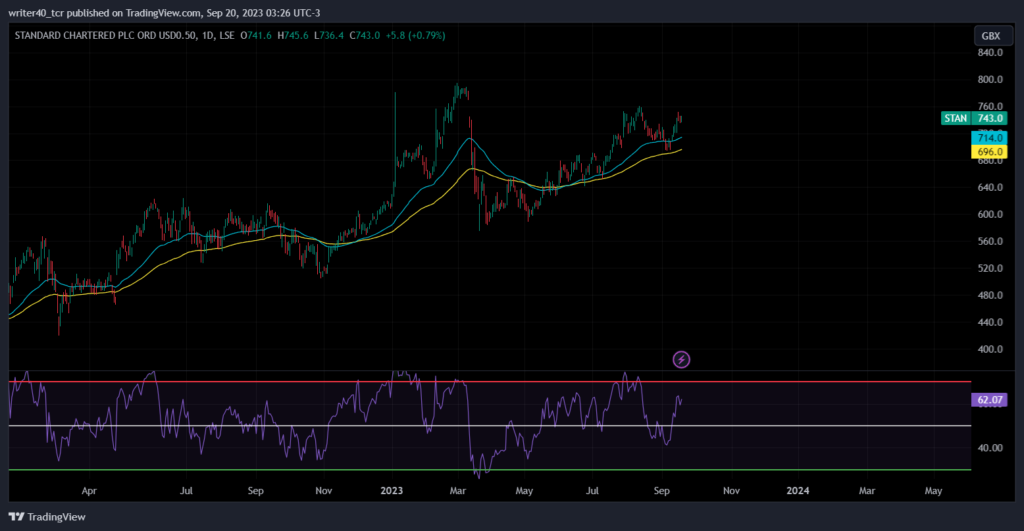Viewport: 1024px width, 531px height.
Task: Click the Mar label after 2023
Action: point(458,491)
